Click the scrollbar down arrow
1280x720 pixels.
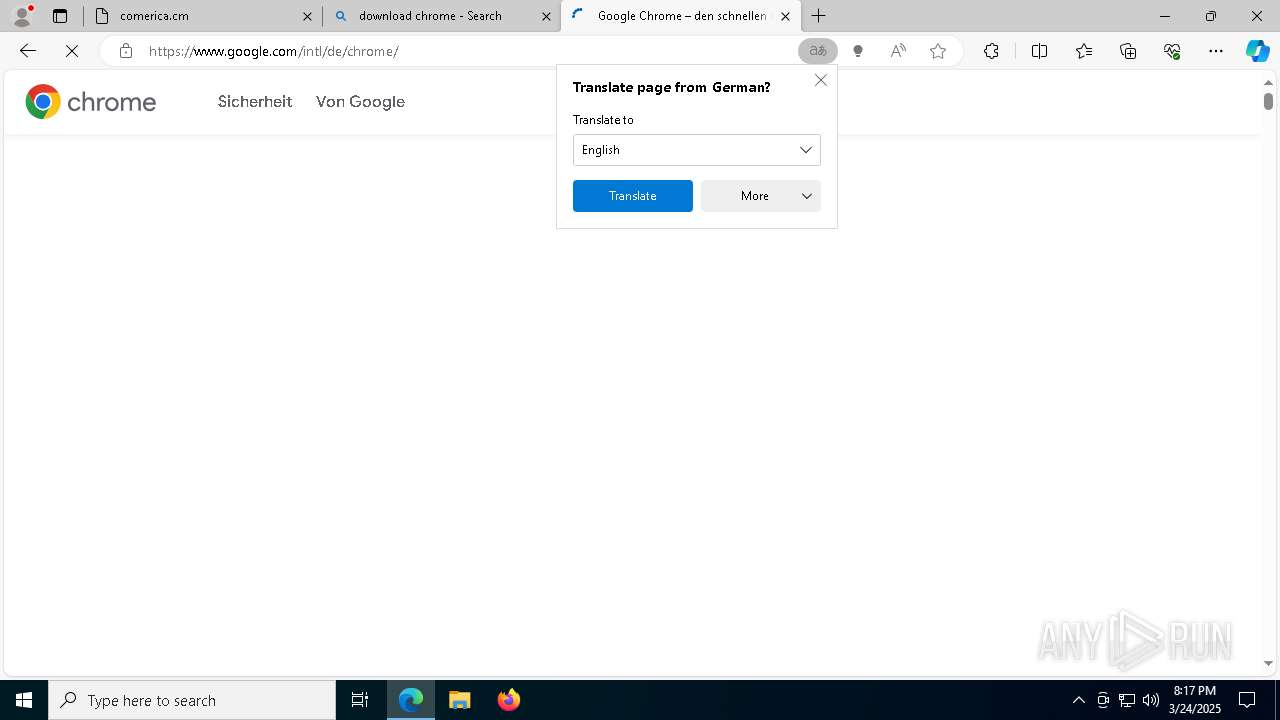(1268, 663)
